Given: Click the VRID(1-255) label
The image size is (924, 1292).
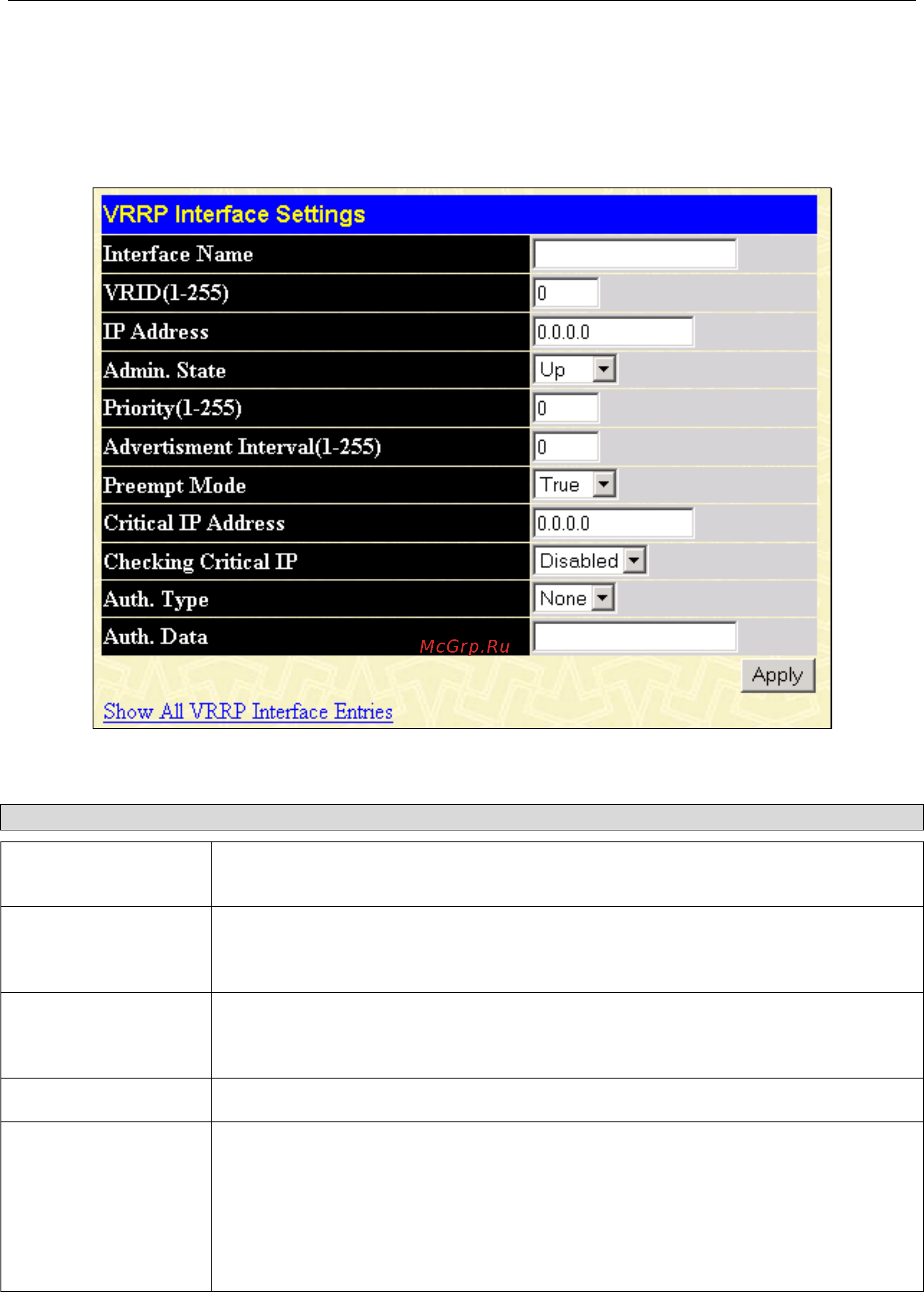Looking at the screenshot, I should click(x=166, y=293).
